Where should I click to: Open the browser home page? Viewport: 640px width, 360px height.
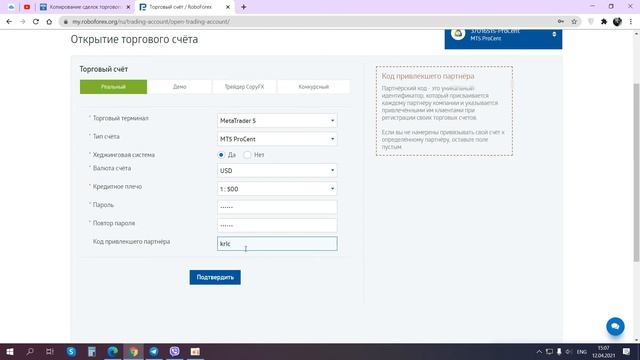[x=49, y=22]
